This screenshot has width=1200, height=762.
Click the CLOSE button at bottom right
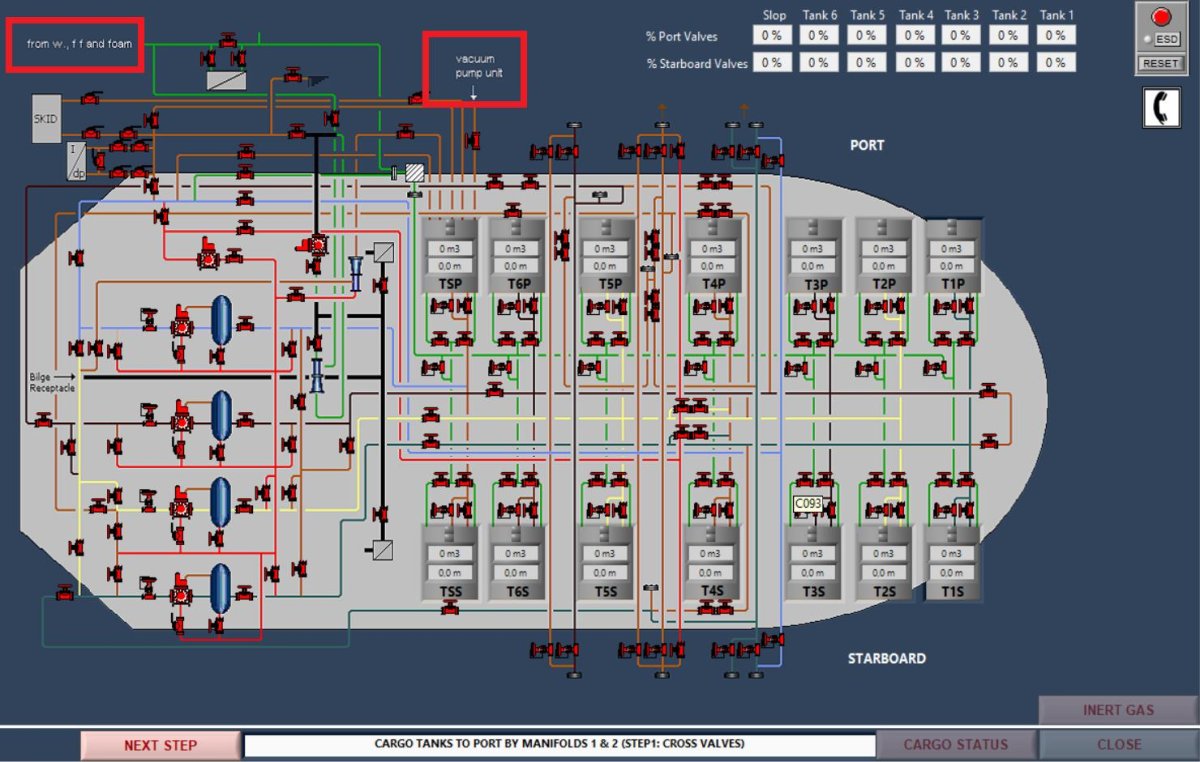(x=1118, y=745)
